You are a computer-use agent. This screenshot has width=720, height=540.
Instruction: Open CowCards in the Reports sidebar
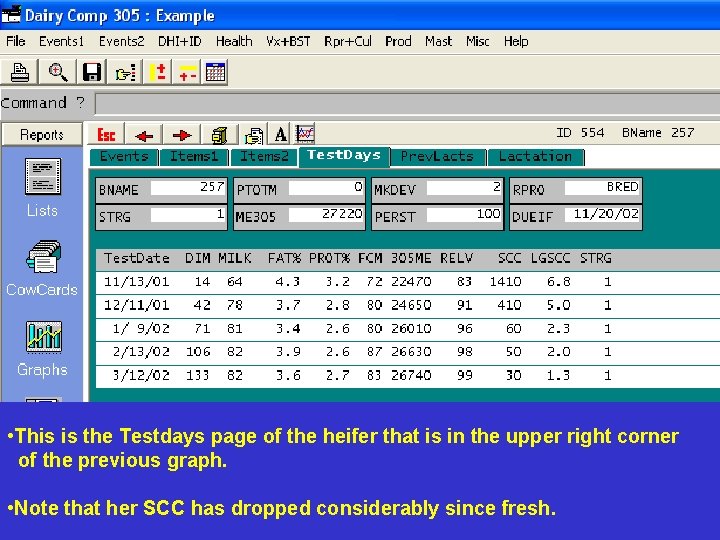[x=42, y=268]
